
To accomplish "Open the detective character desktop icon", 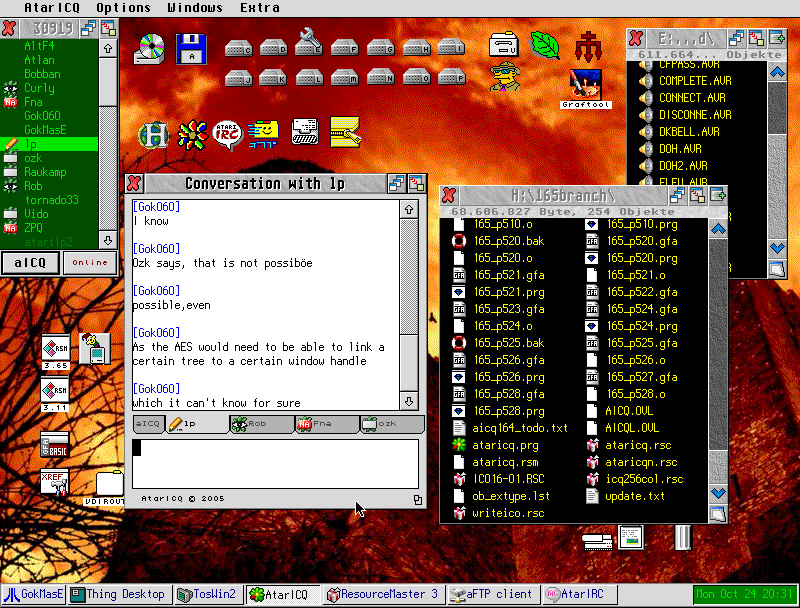I will click(x=505, y=77).
